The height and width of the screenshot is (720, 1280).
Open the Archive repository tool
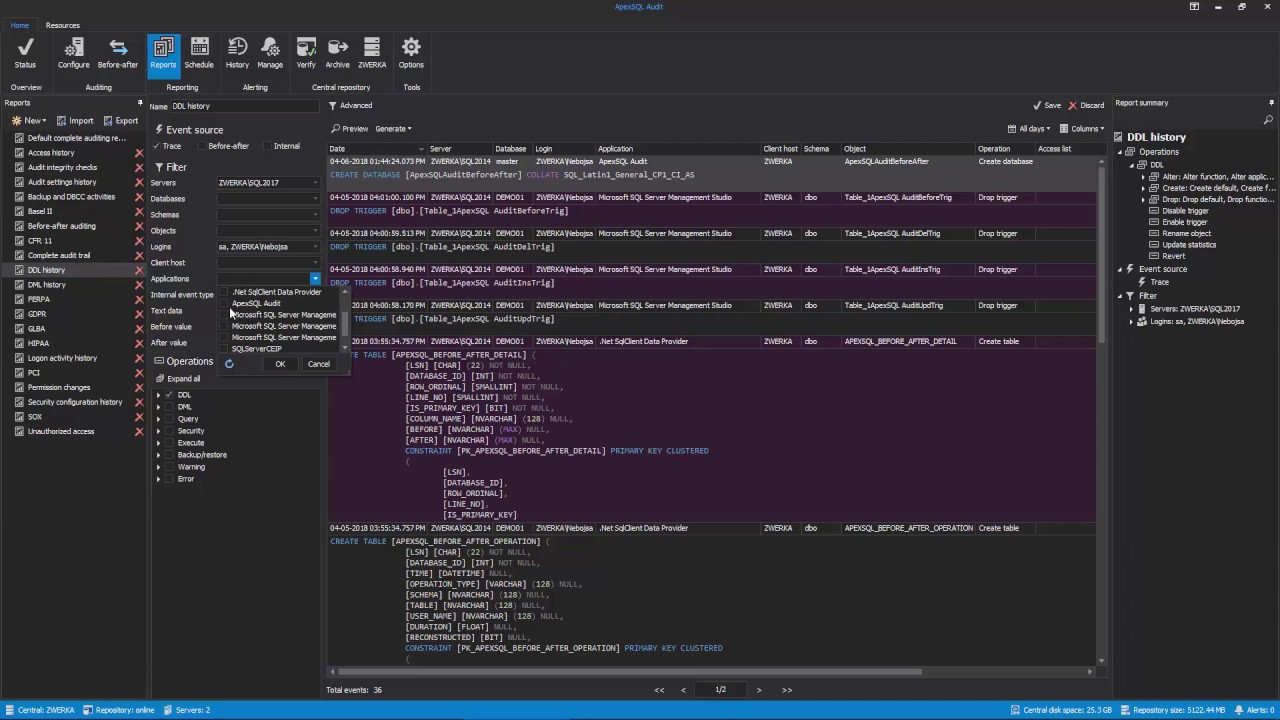[x=338, y=53]
